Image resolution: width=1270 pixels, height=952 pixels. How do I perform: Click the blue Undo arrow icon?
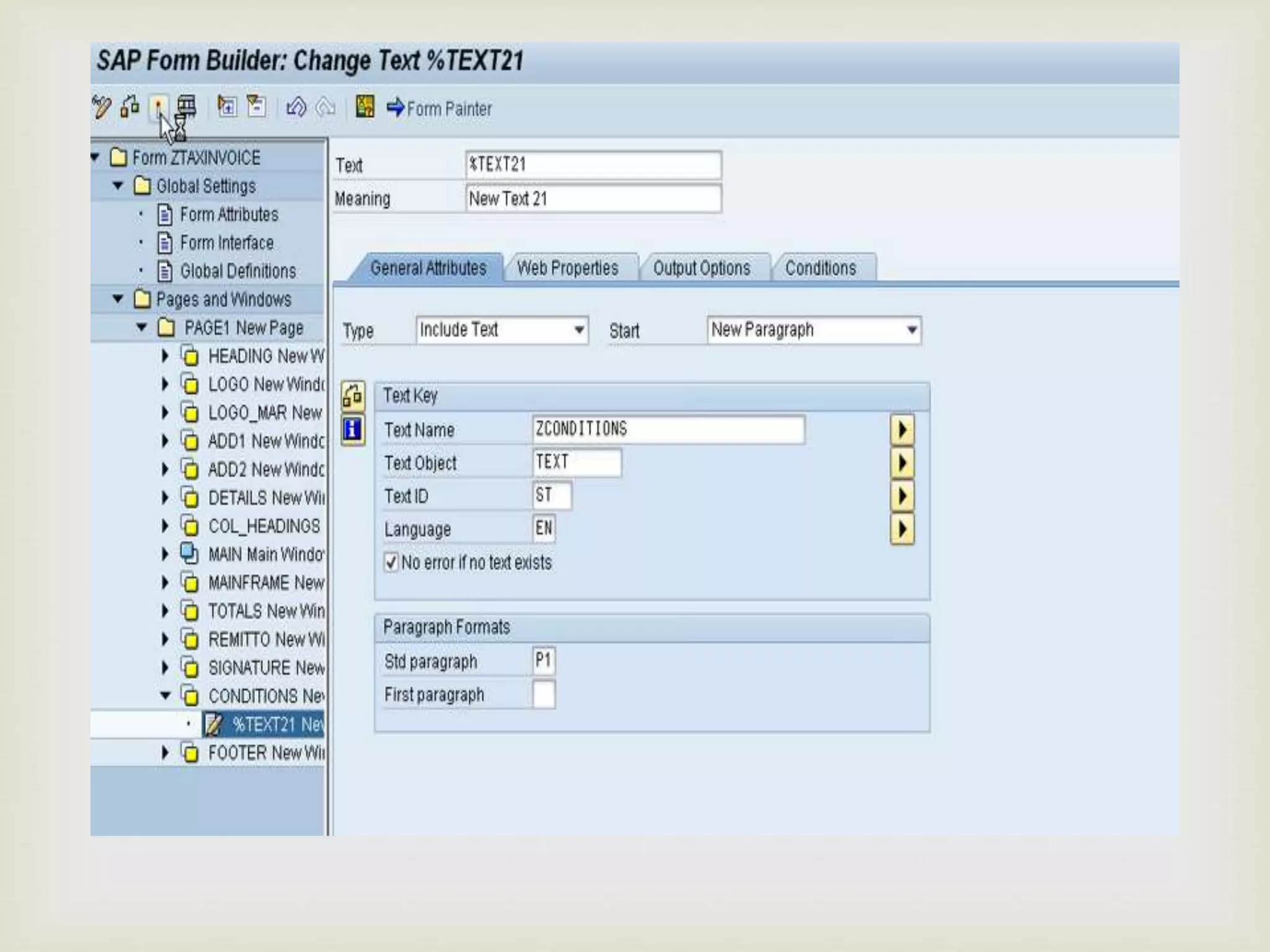point(296,107)
